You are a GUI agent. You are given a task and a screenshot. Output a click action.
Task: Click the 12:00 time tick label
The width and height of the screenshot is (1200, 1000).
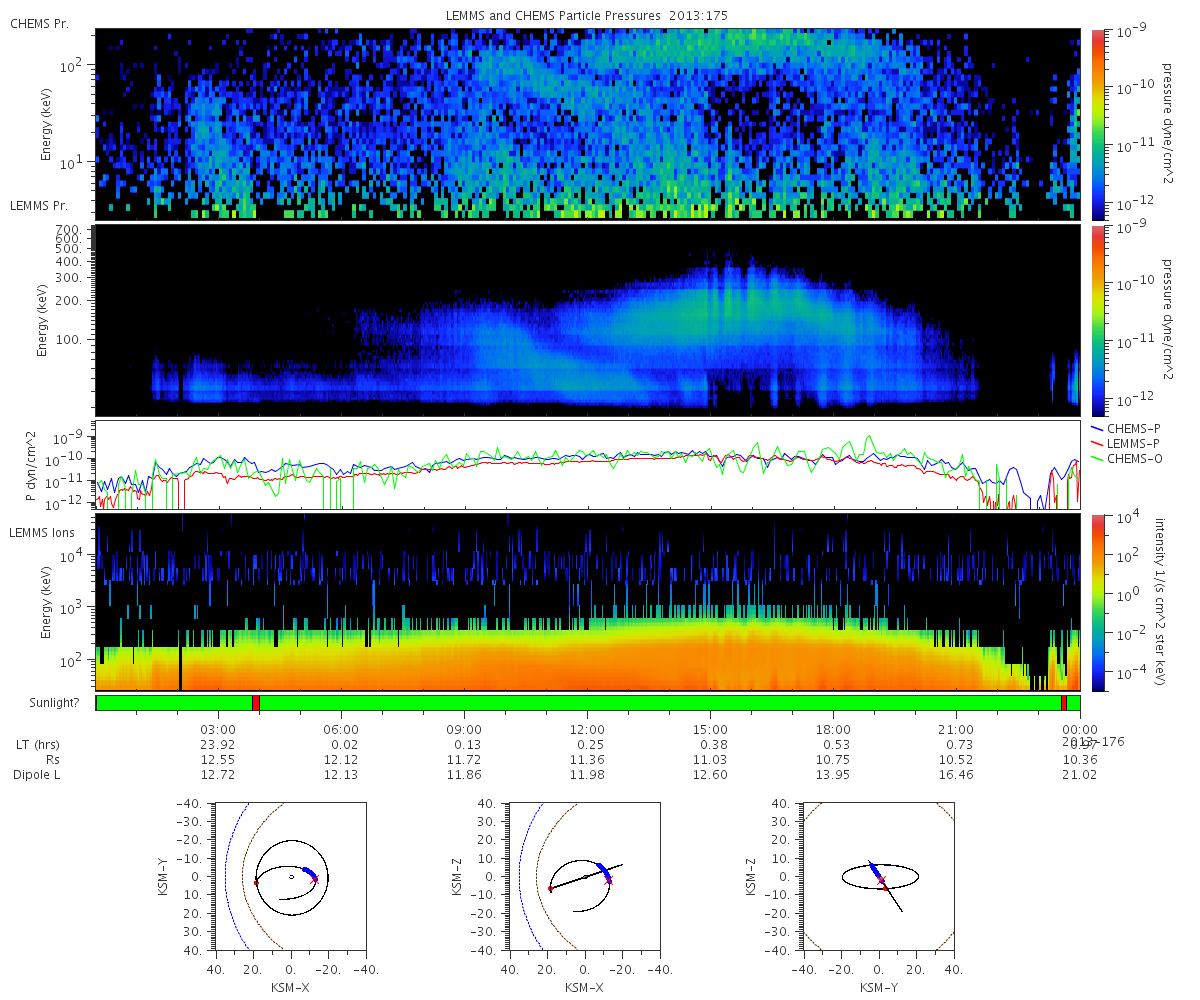587,730
